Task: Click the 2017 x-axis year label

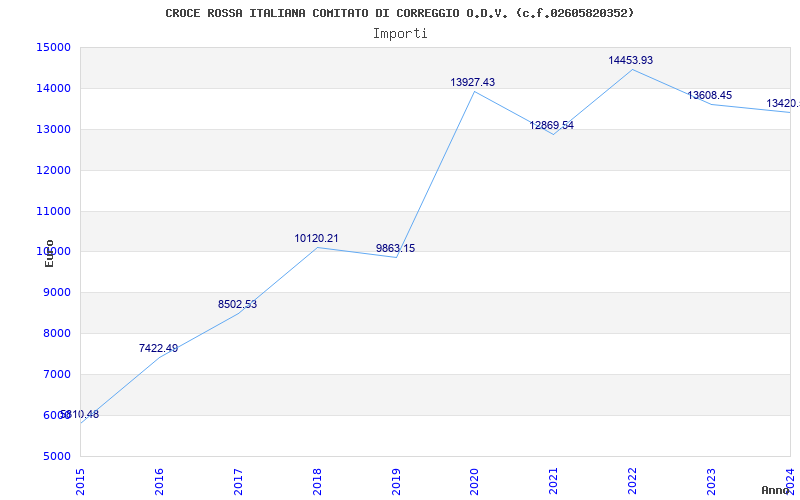Action: click(x=238, y=481)
